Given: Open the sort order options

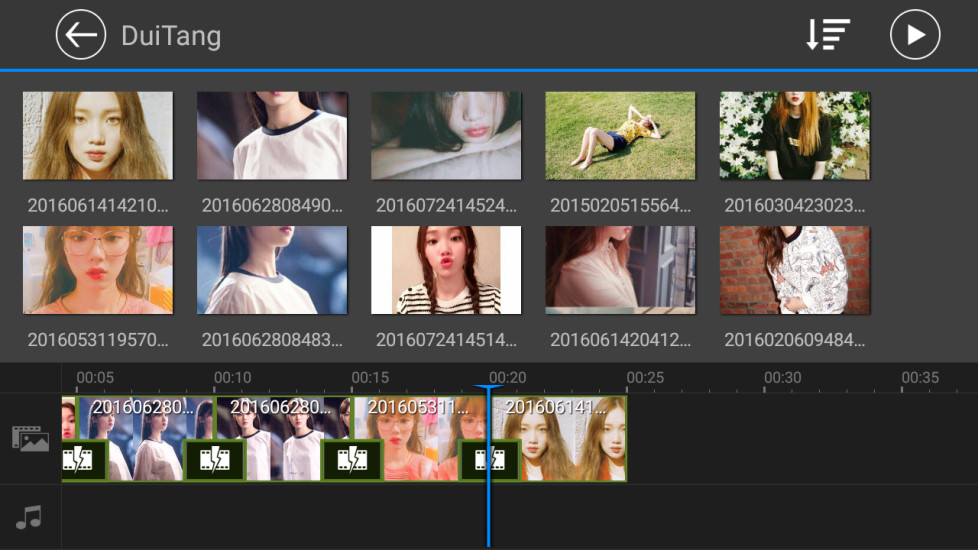Looking at the screenshot, I should 827,36.
